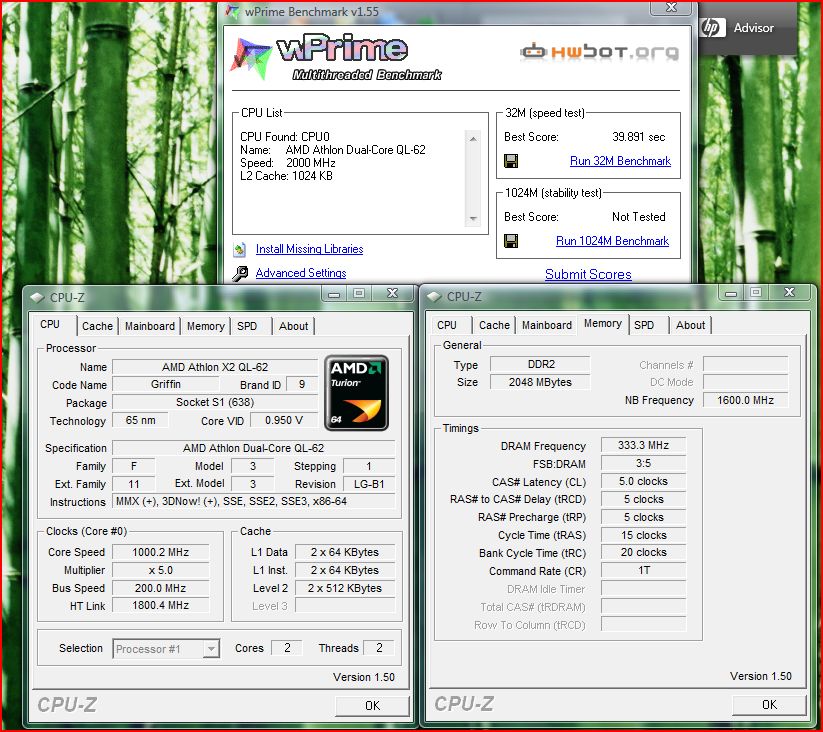Click the AMD Turion 64 processor logo

(x=356, y=393)
